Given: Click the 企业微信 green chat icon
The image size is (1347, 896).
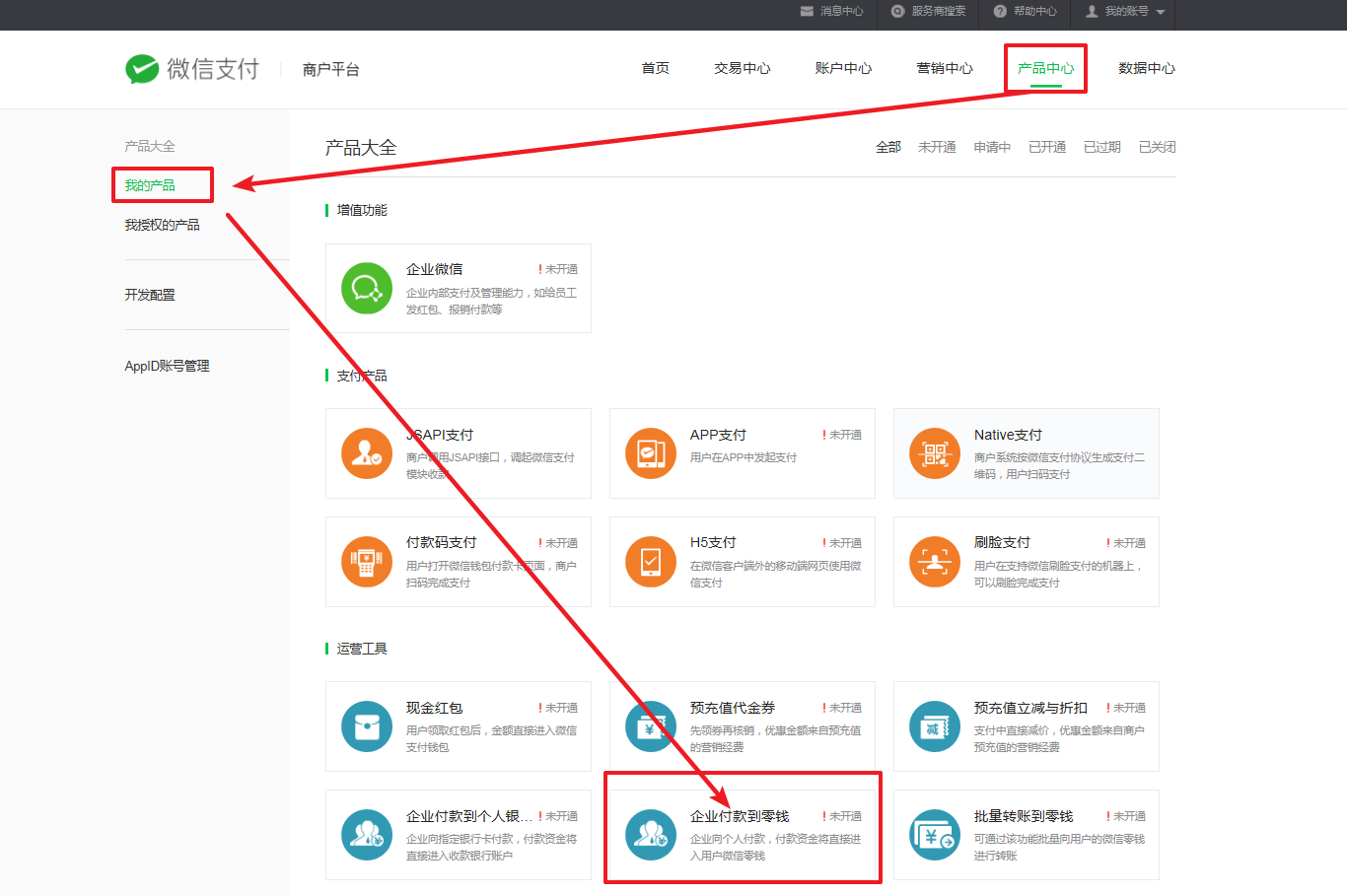Looking at the screenshot, I should (x=367, y=288).
